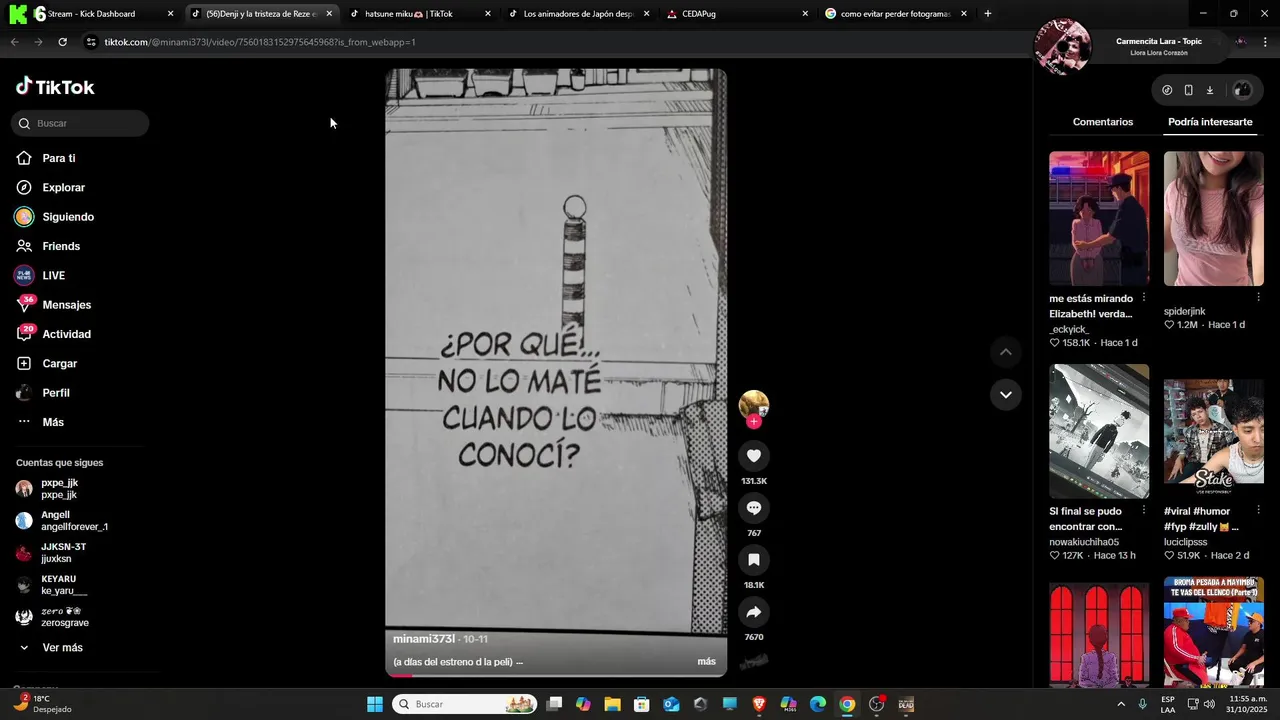The width and height of the screenshot is (1280, 720).
Task: Open options for #viral #humor card
Action: (x=1258, y=511)
